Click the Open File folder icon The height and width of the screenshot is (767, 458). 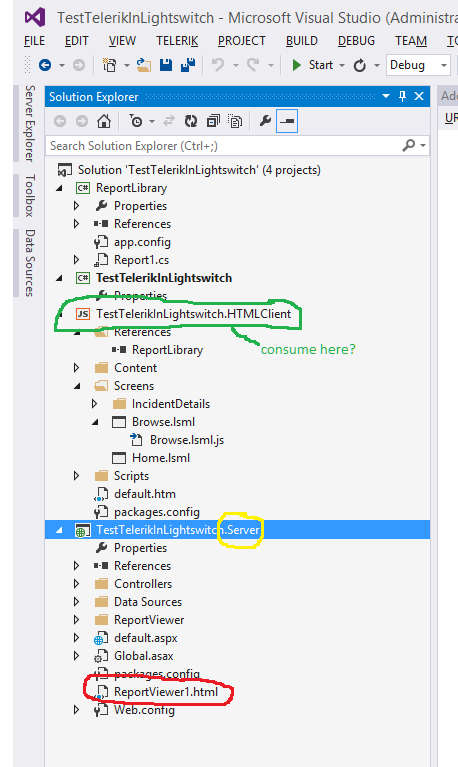coord(143,65)
